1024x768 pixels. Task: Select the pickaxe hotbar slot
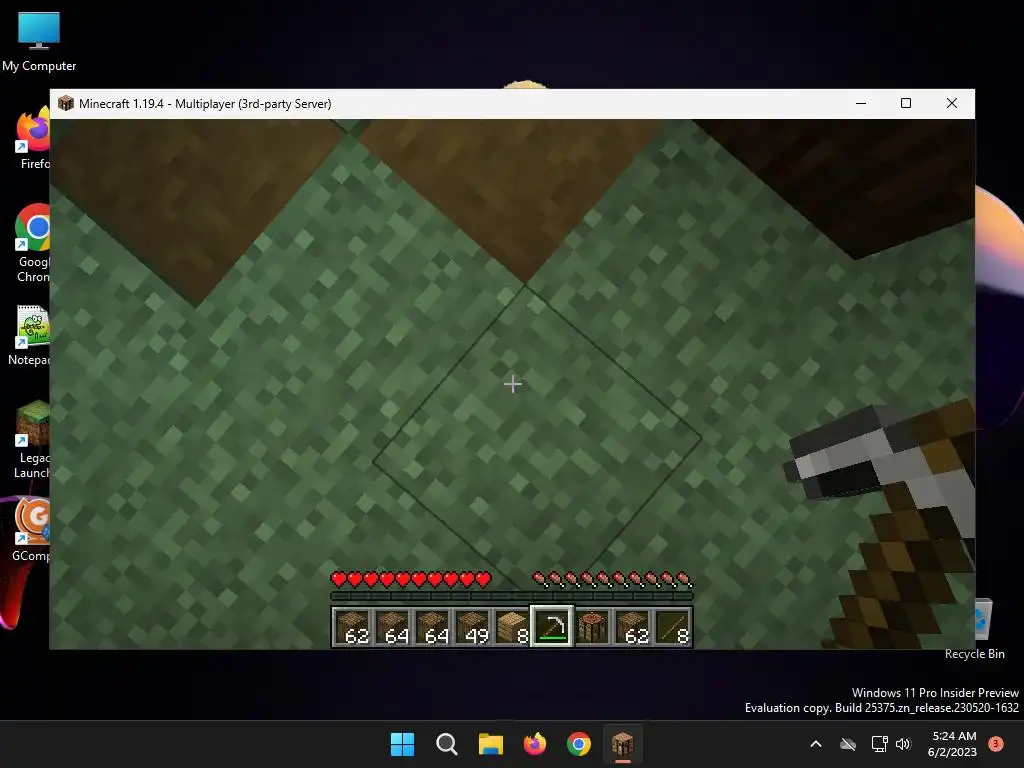[552, 626]
